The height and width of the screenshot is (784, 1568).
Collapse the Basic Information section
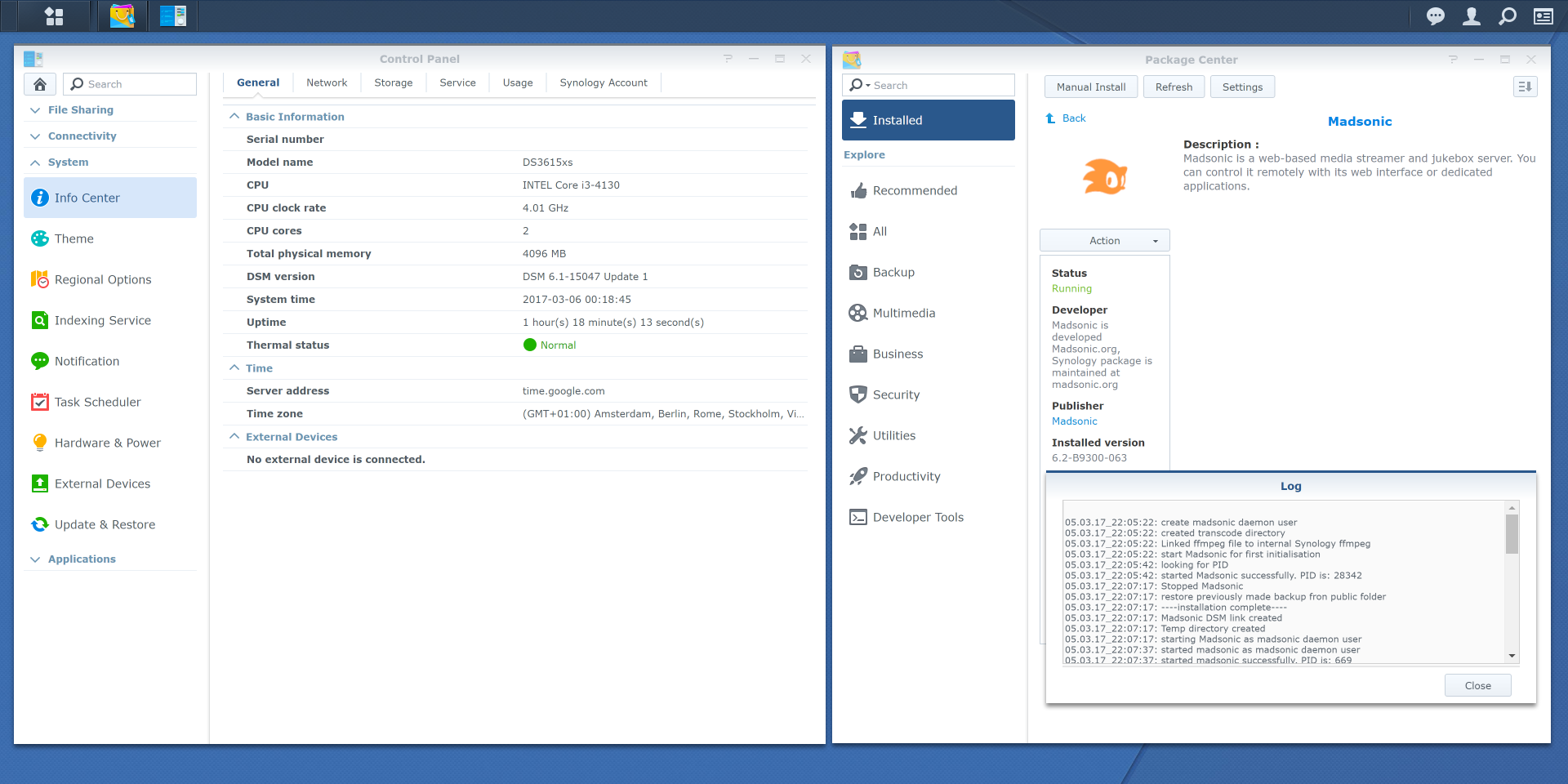tap(234, 117)
